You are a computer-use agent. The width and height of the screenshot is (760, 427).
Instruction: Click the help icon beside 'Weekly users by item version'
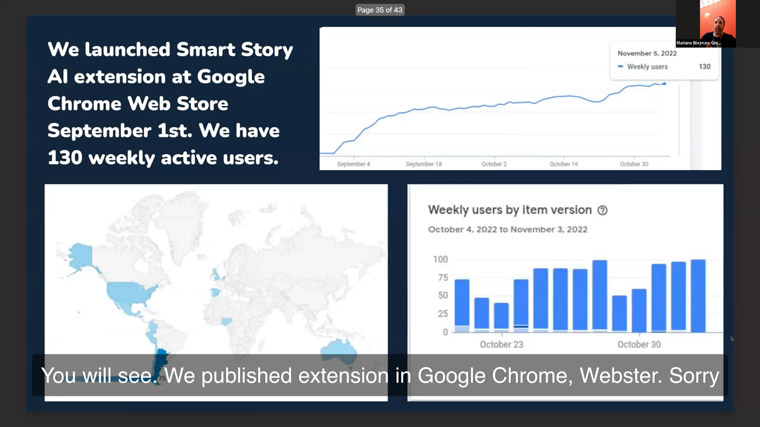(602, 210)
